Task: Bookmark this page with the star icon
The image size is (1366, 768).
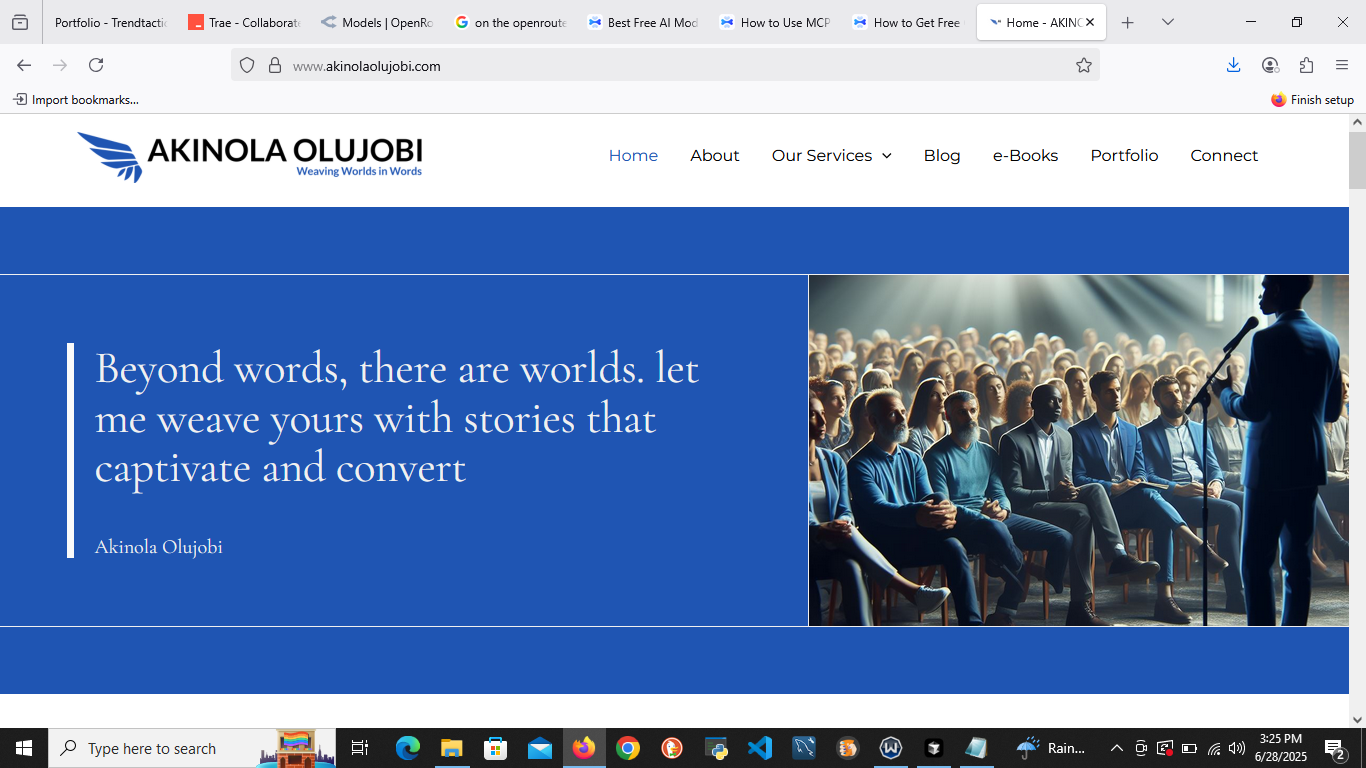Action: coord(1083,65)
